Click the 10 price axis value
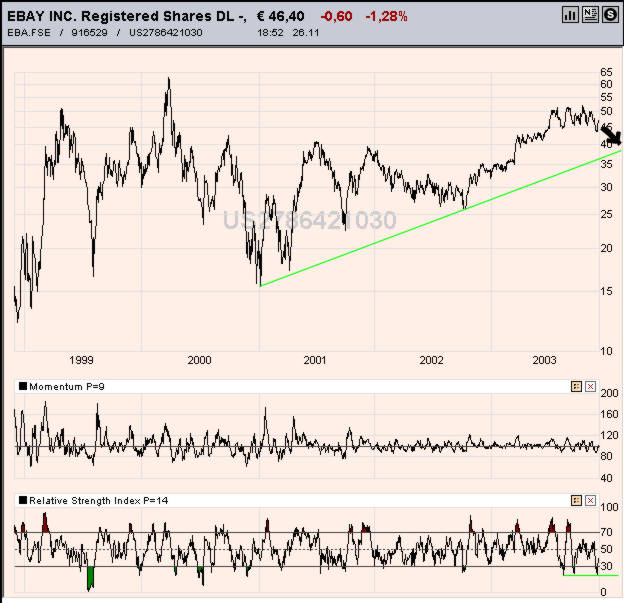 pyautogui.click(x=606, y=351)
